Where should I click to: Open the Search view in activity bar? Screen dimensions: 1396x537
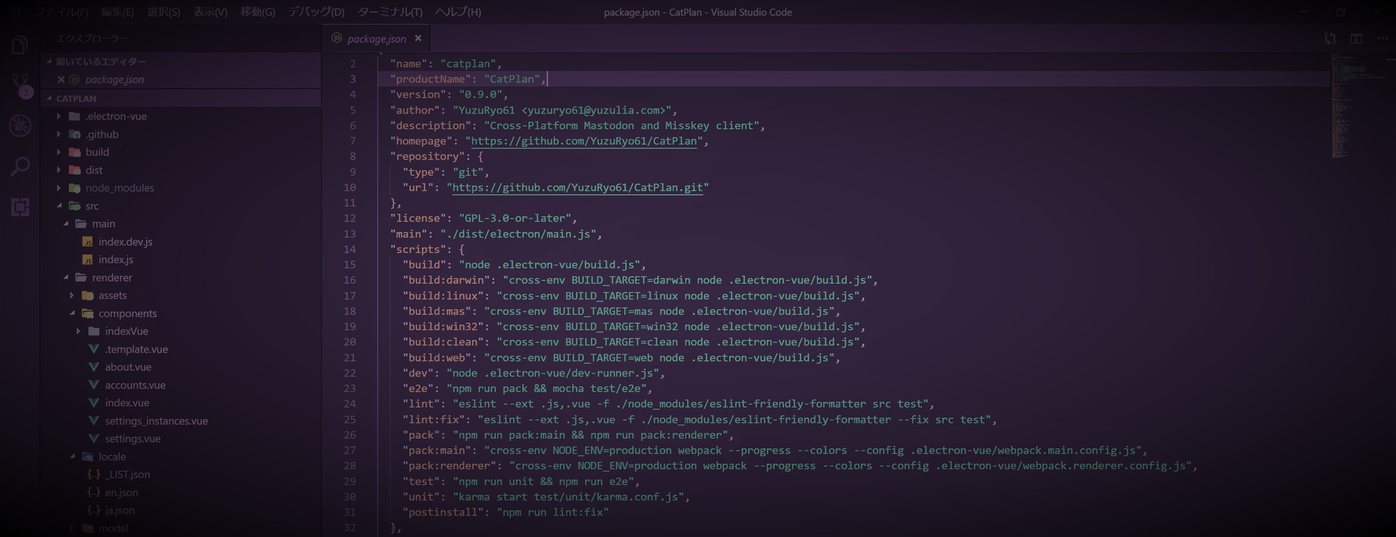[19, 166]
